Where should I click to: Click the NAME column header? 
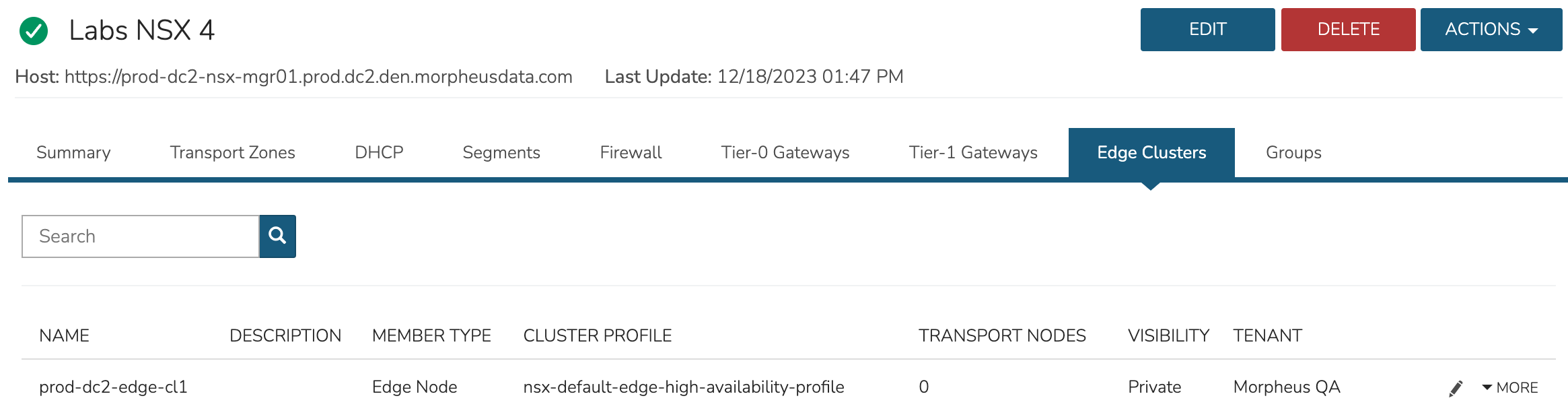tap(64, 335)
